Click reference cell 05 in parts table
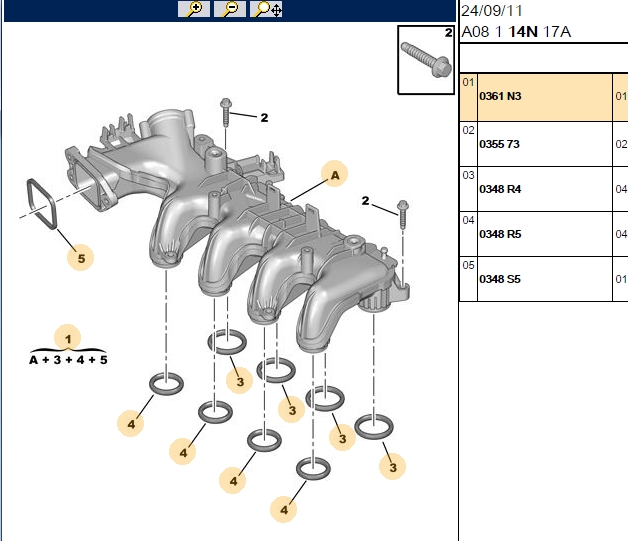628x541 pixels. click(x=469, y=279)
